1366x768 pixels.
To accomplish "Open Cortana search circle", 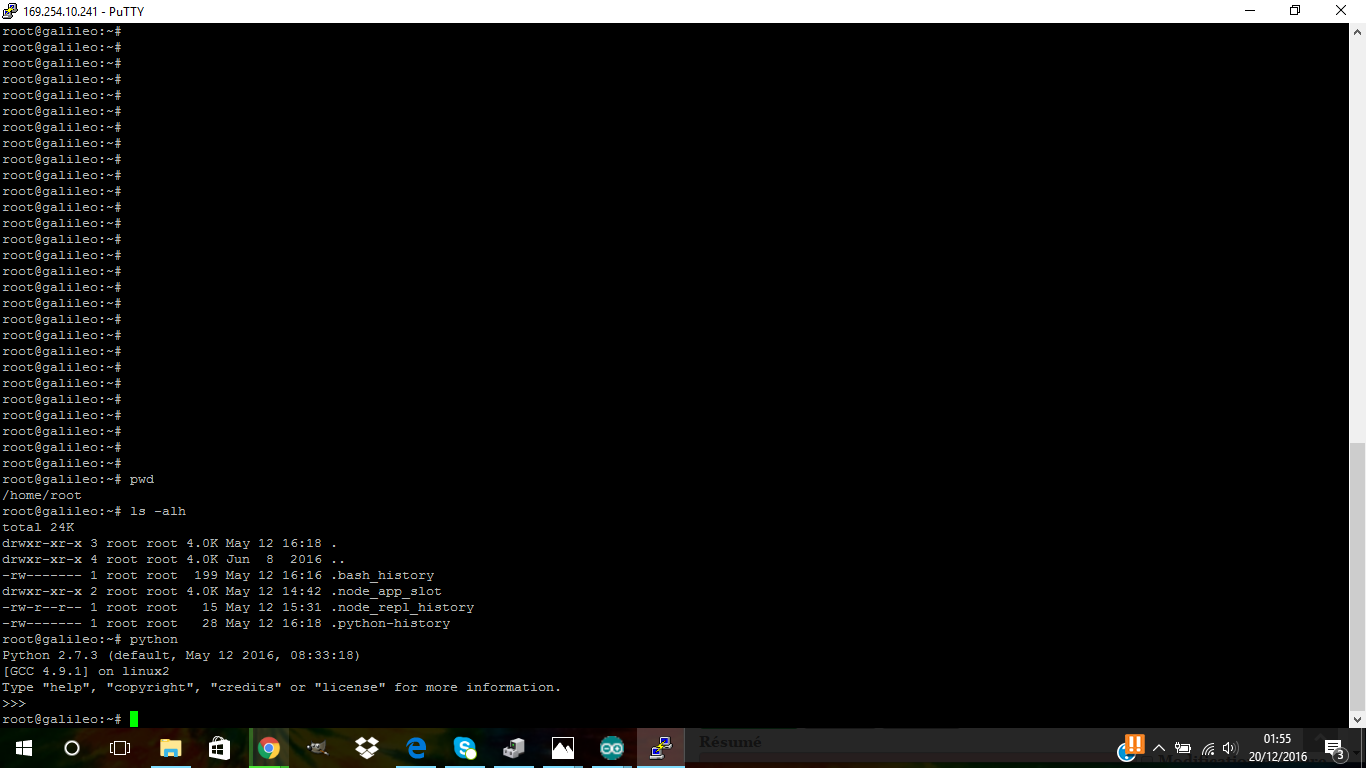I will click(72, 748).
